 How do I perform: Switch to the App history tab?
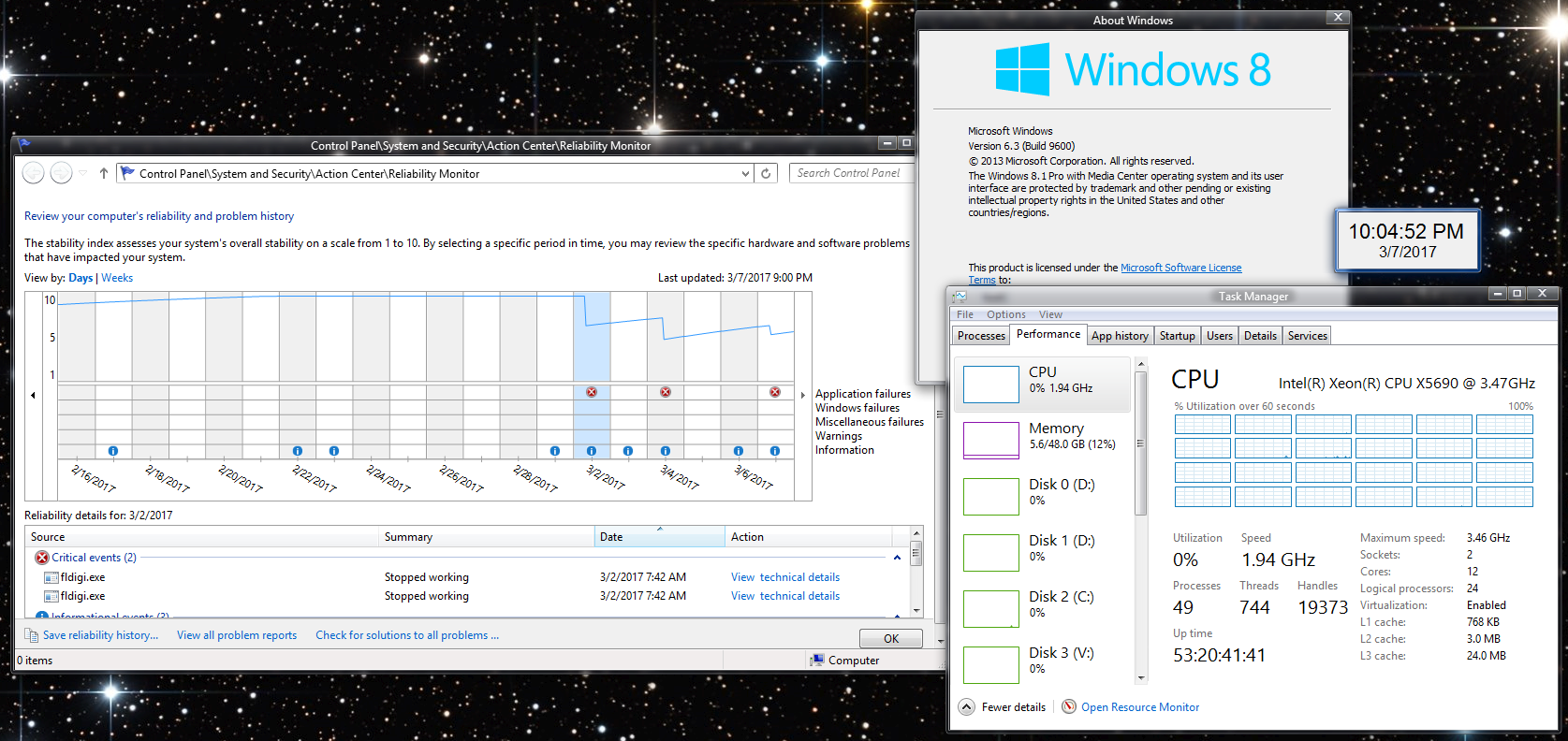1119,336
